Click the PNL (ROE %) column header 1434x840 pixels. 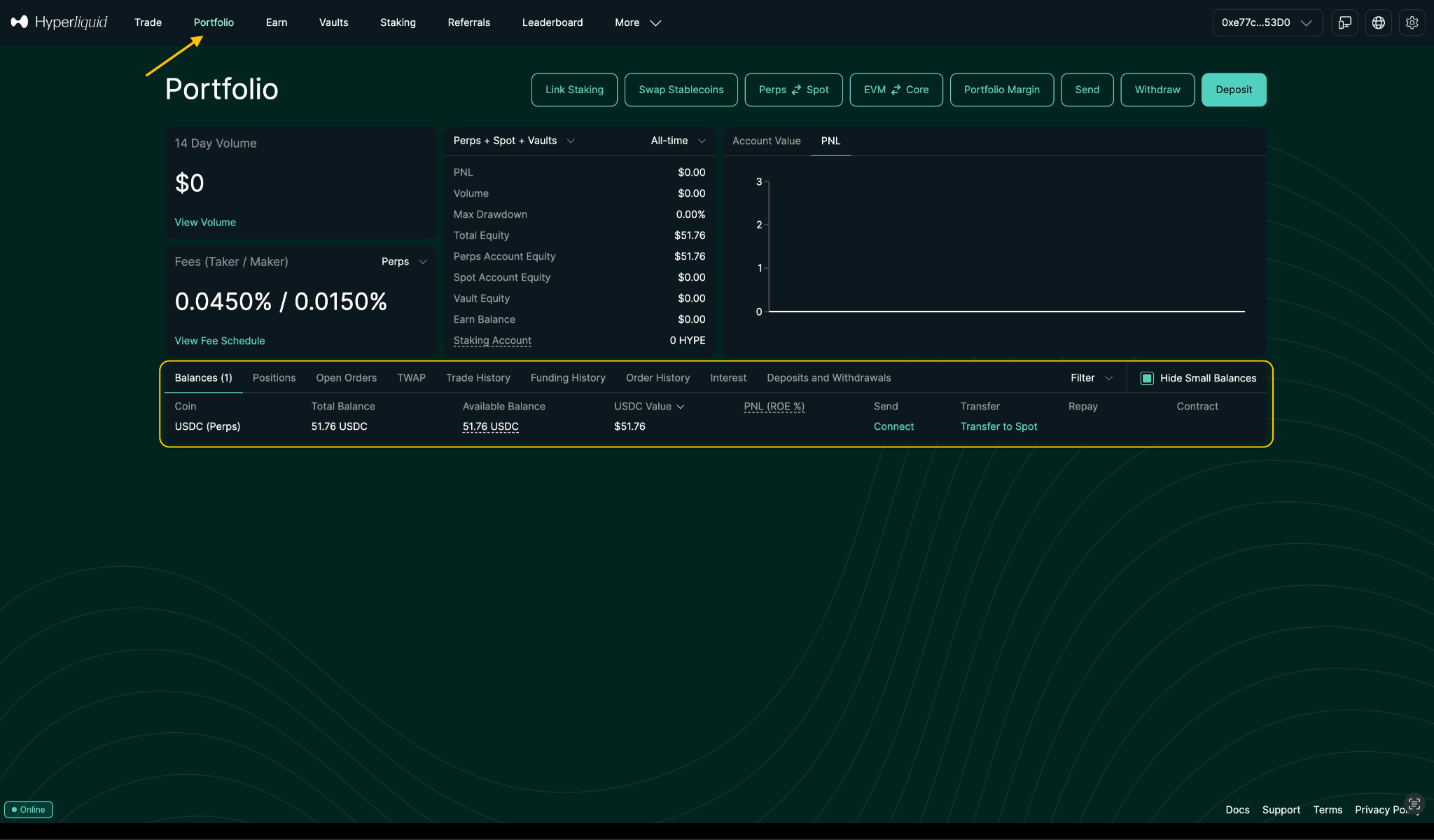(774, 406)
